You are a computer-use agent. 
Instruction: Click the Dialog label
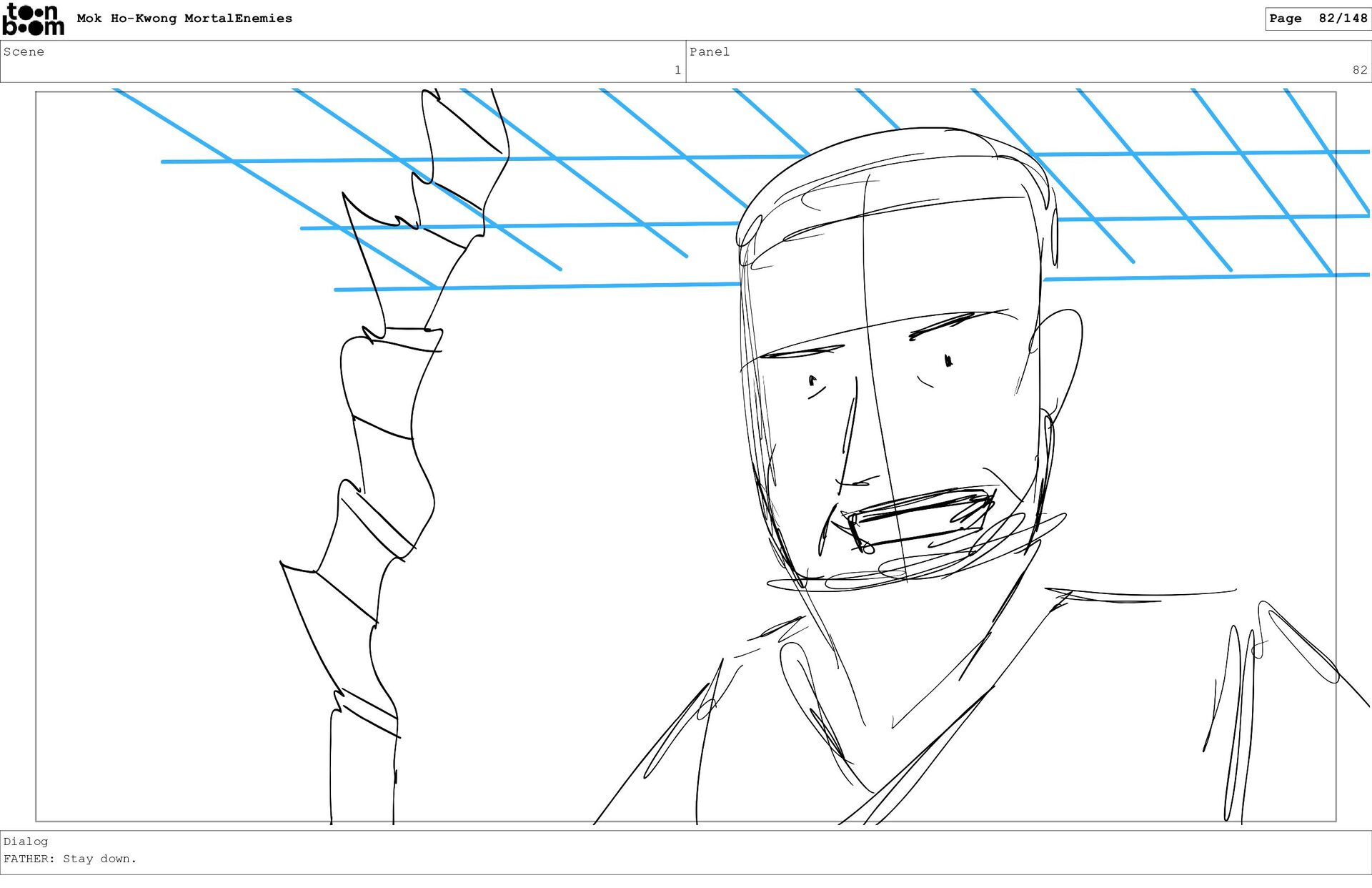[26, 842]
